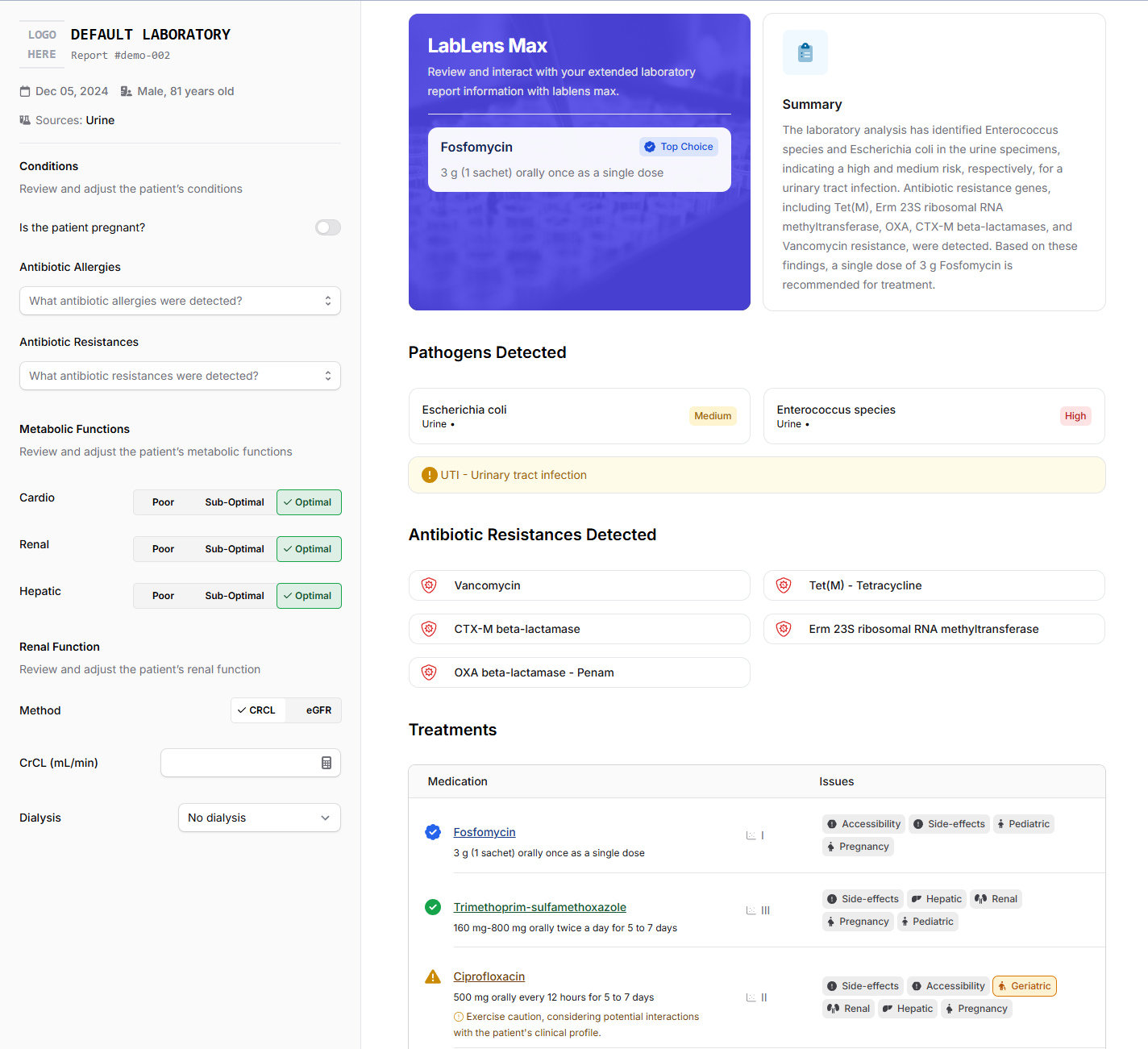Click the green check icon beside Trimethoprim-sulfamethoxazole
The image size is (1148, 1049).
click(433, 907)
